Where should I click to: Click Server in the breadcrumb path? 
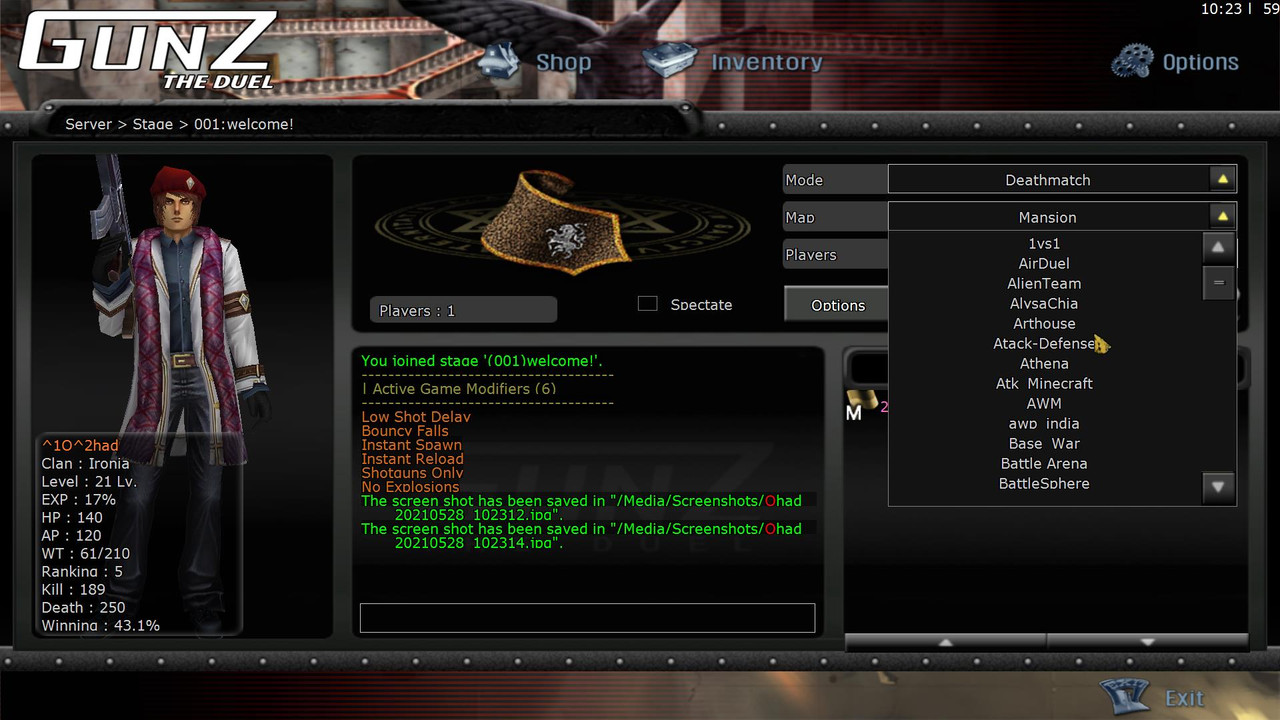tap(88, 124)
